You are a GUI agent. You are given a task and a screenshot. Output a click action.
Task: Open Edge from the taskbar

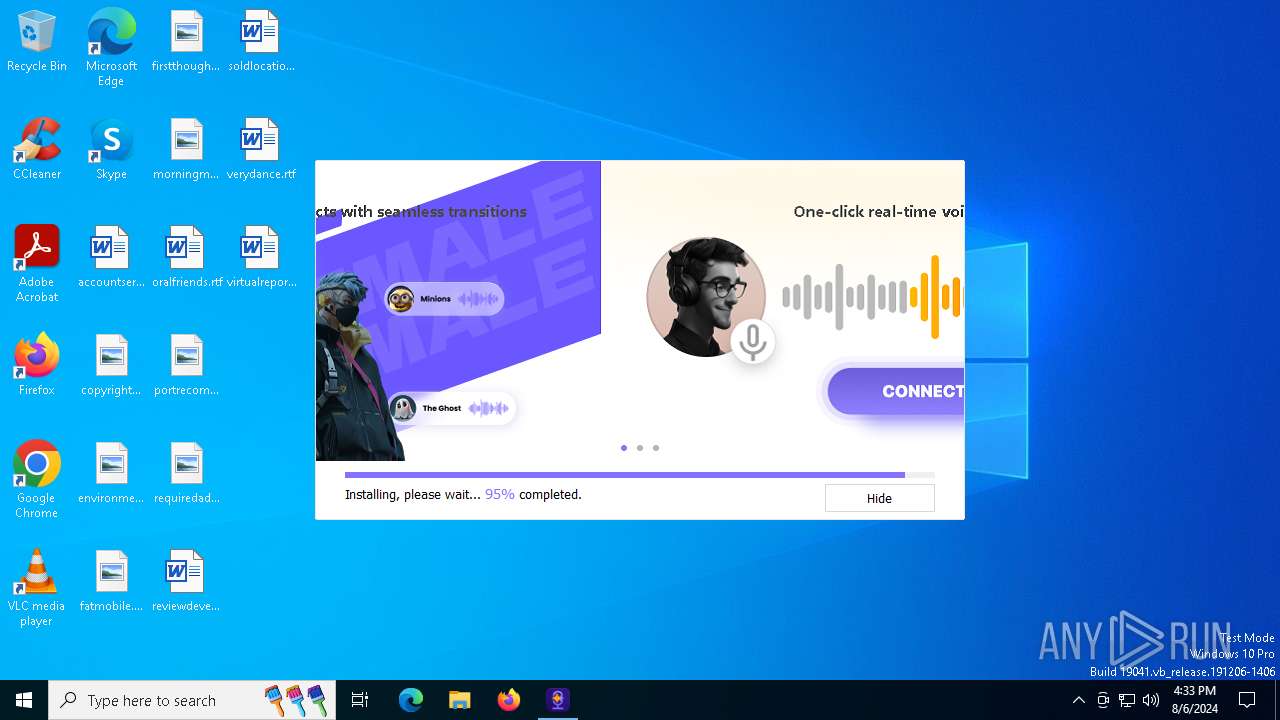point(411,700)
